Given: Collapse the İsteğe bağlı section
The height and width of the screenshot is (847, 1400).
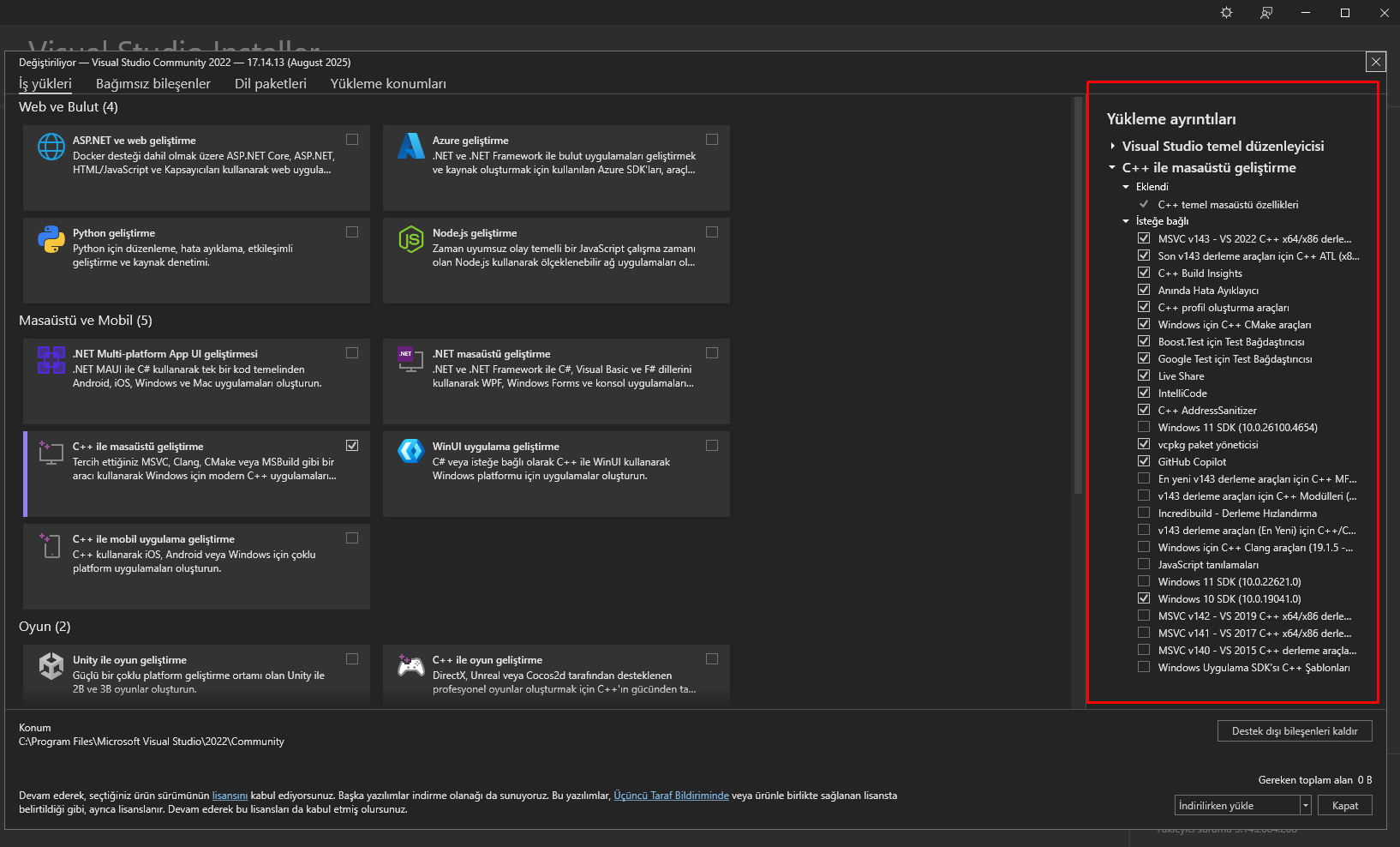Looking at the screenshot, I should [1126, 221].
